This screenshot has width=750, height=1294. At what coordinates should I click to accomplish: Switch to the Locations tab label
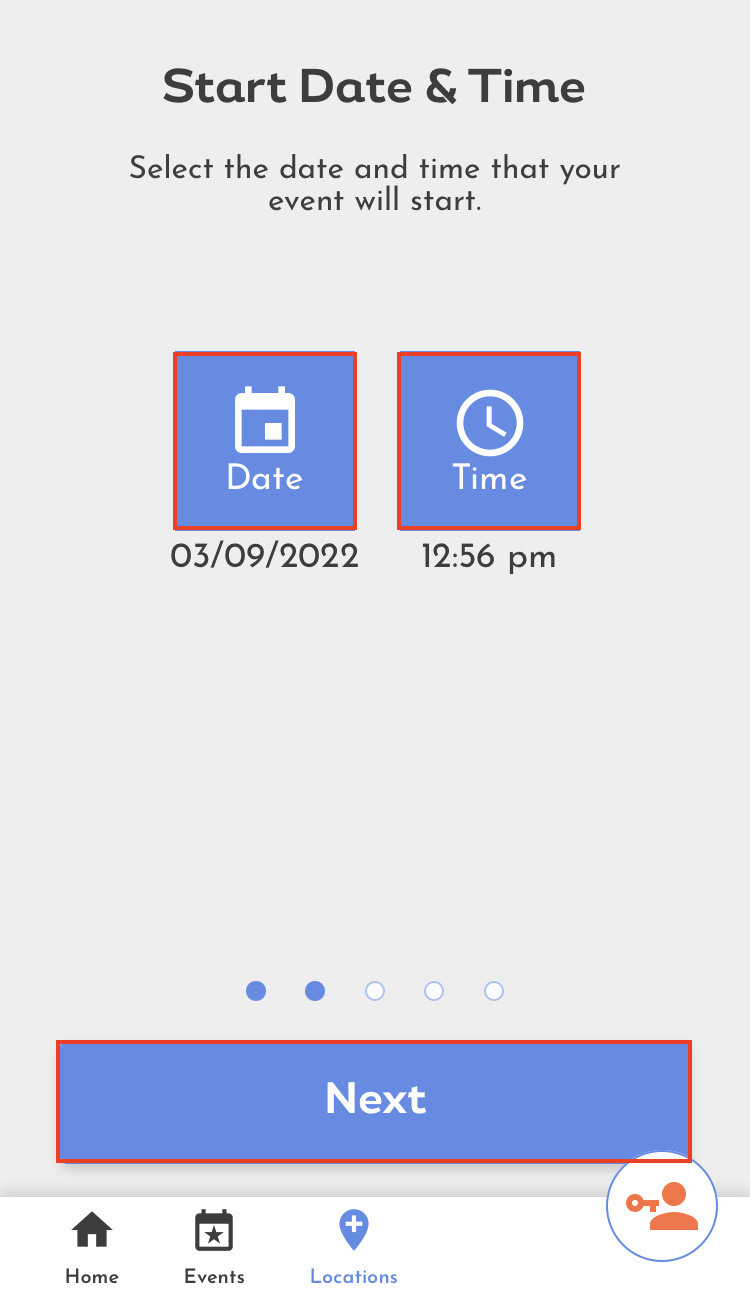click(354, 1277)
